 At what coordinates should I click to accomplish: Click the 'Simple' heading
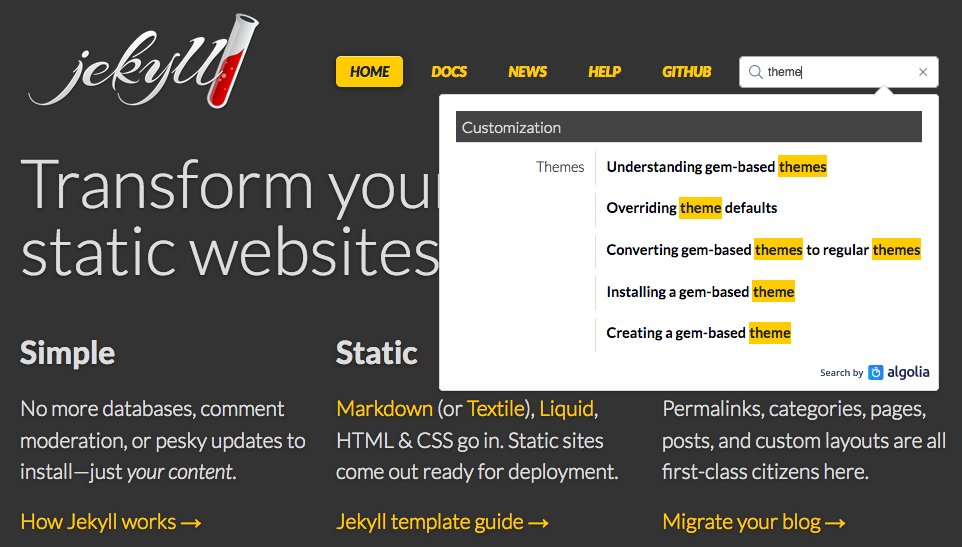point(67,354)
